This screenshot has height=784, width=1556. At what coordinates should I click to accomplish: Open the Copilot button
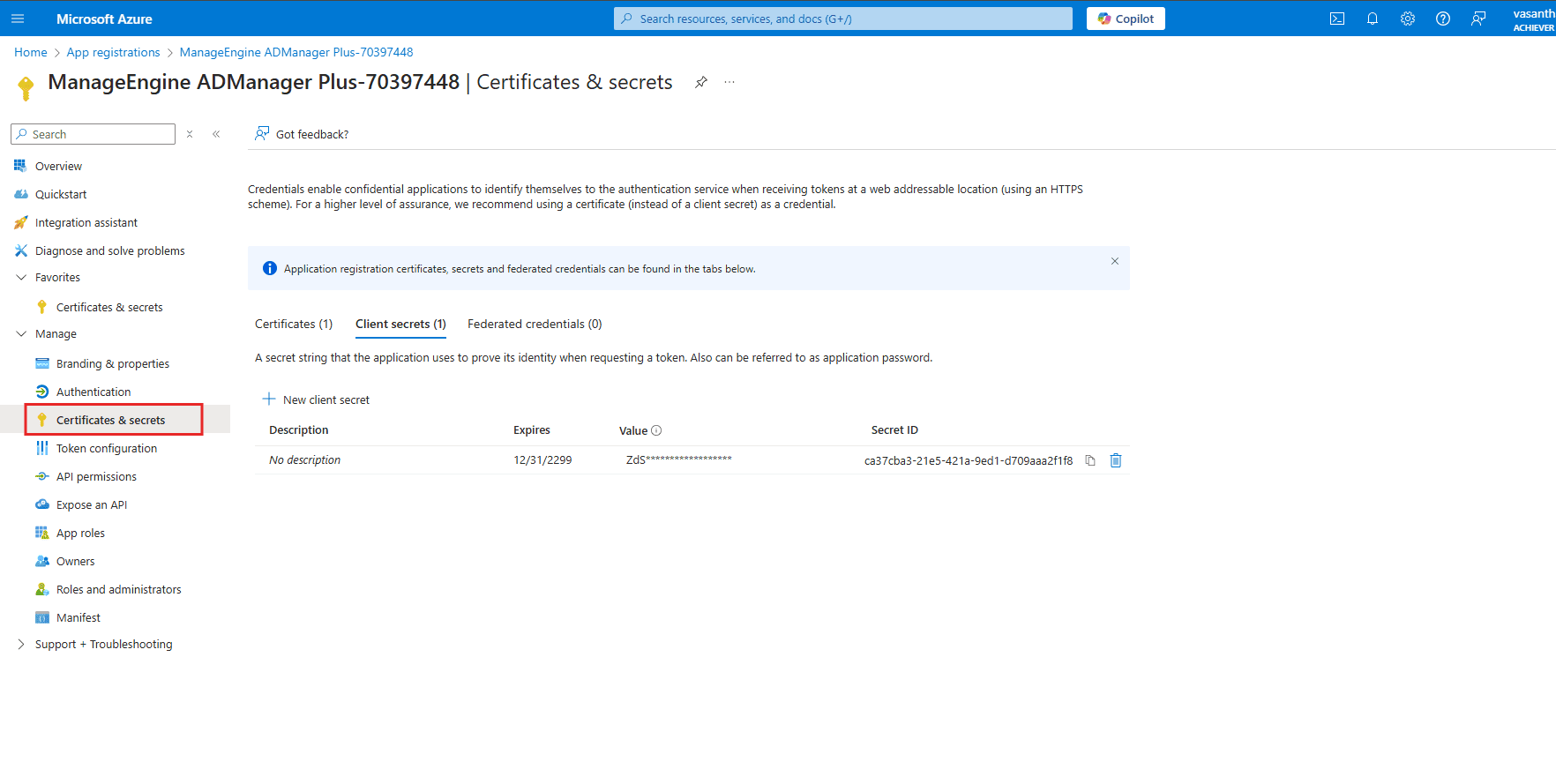click(x=1126, y=19)
